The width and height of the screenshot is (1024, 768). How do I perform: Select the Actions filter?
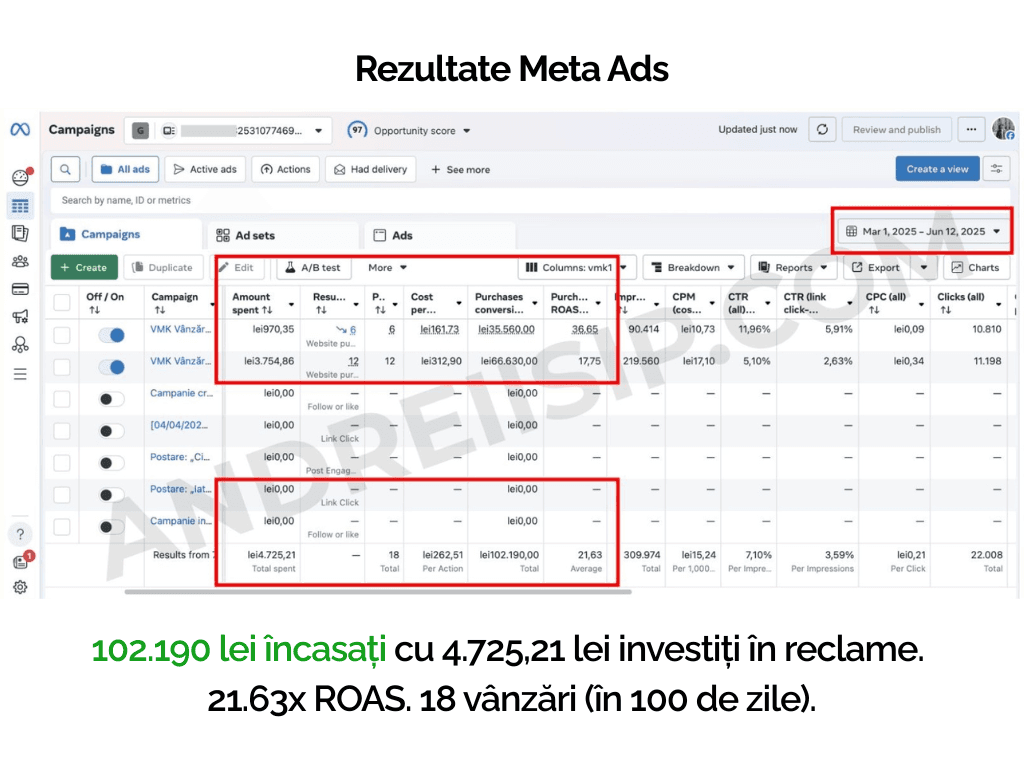[285, 169]
